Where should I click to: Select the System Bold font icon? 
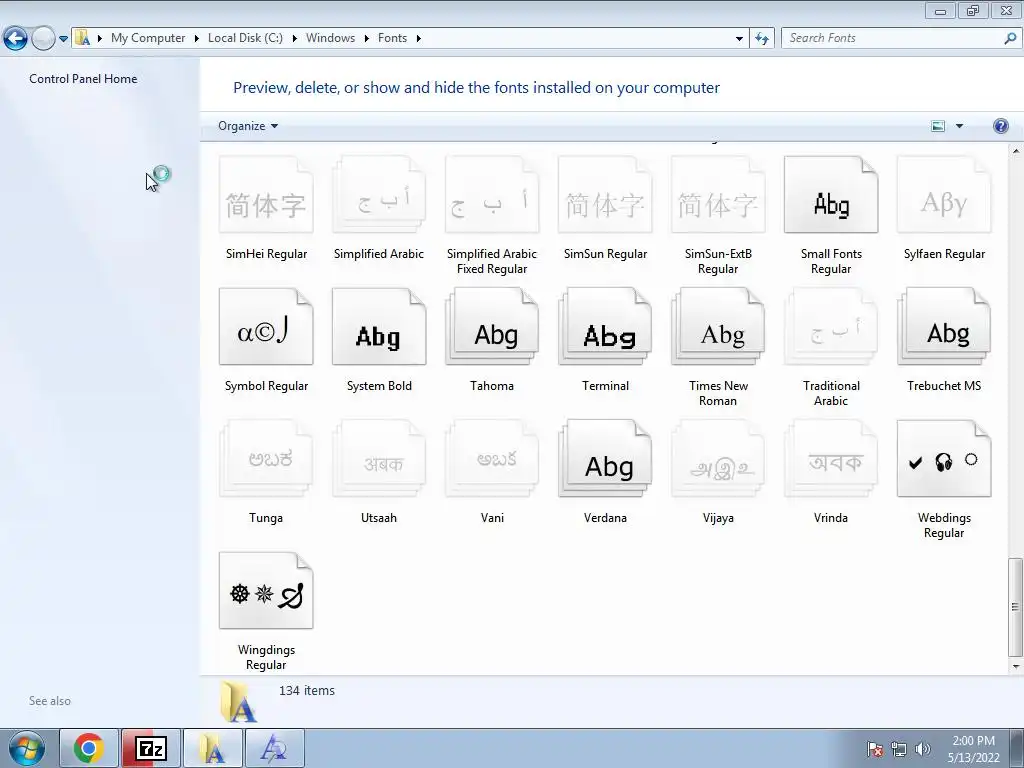(x=379, y=327)
